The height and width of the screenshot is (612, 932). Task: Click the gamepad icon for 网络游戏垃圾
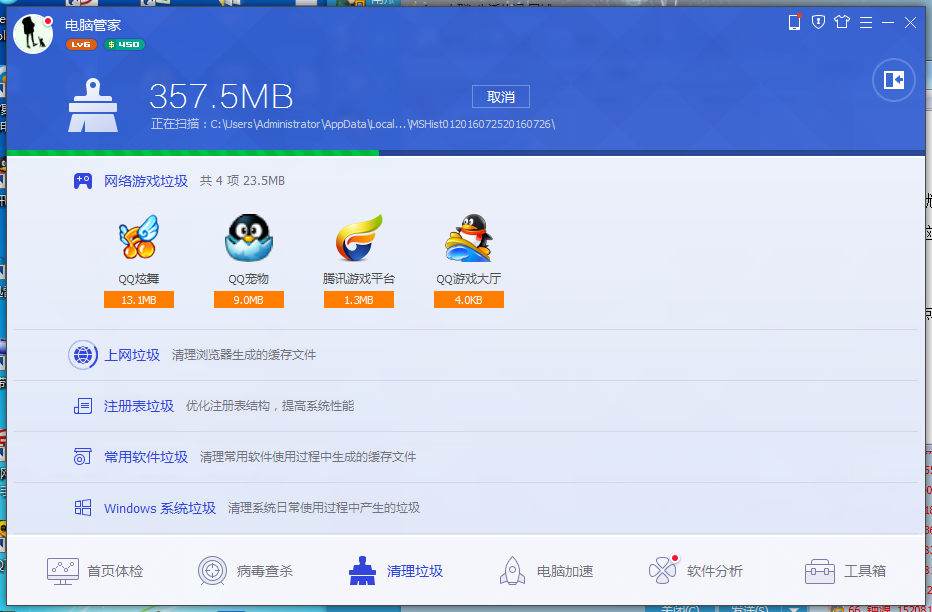(83, 181)
